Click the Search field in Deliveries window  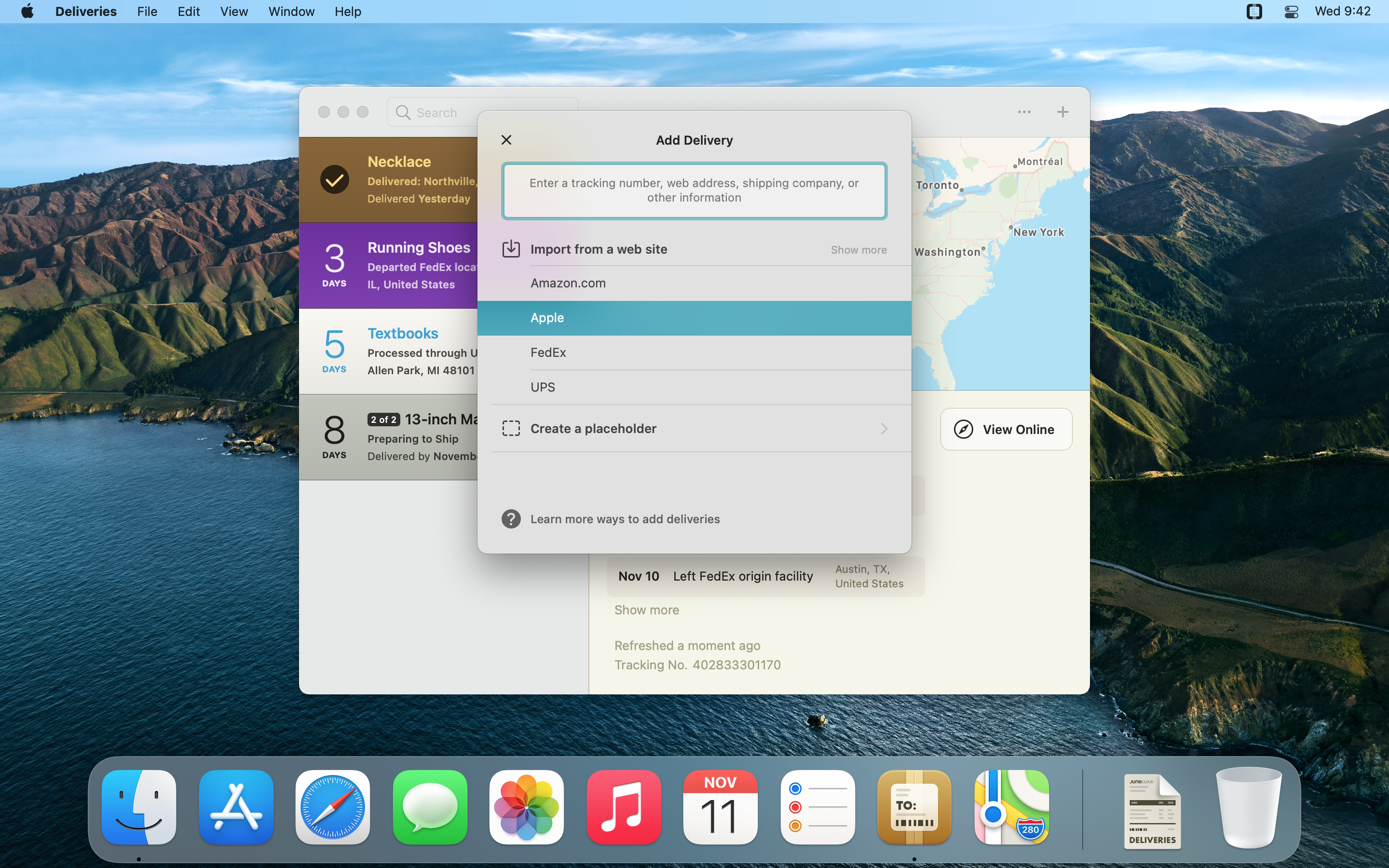tap(482, 112)
